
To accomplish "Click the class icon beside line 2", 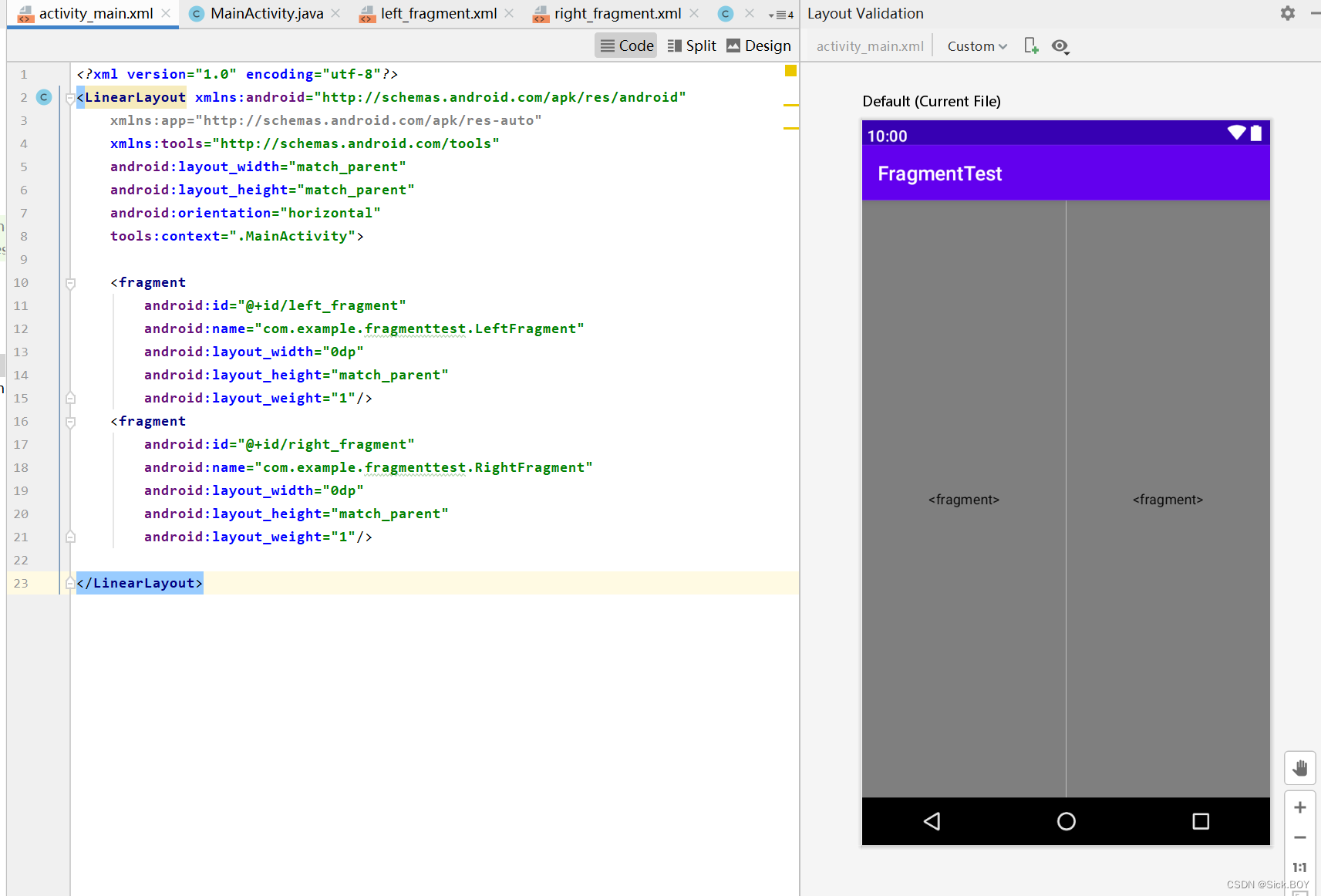I will 44,97.
